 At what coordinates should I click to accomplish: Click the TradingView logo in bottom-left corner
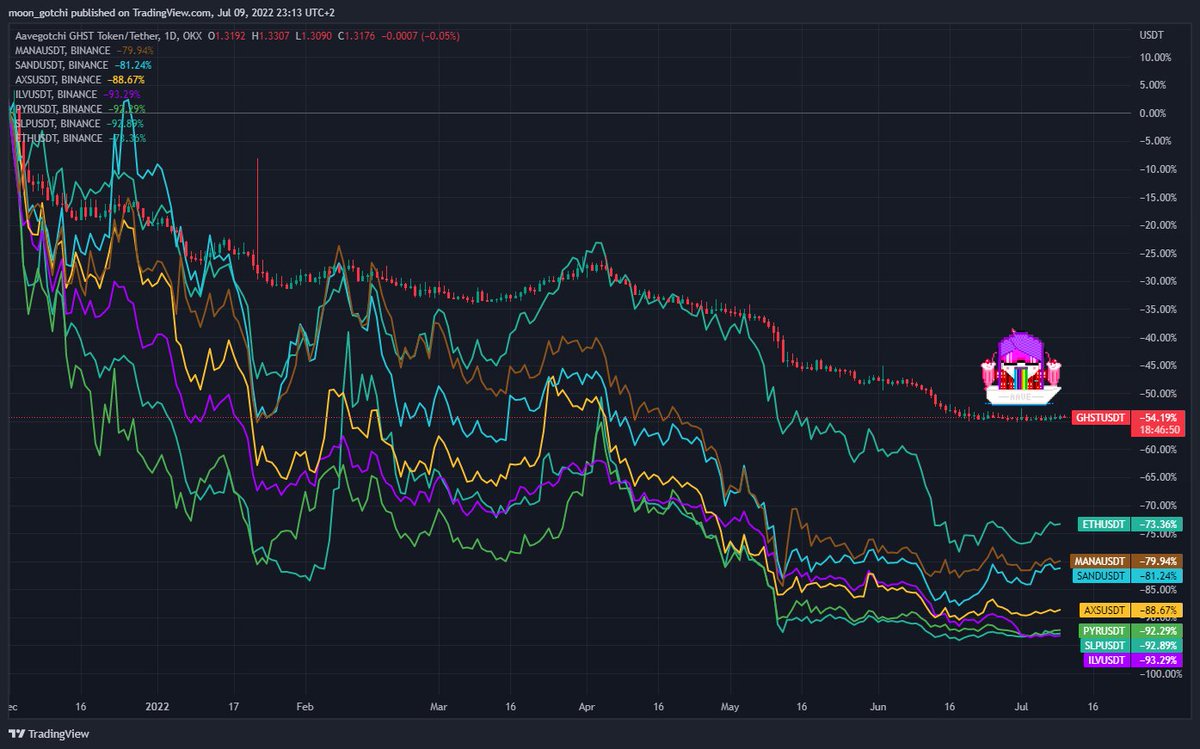[47, 733]
